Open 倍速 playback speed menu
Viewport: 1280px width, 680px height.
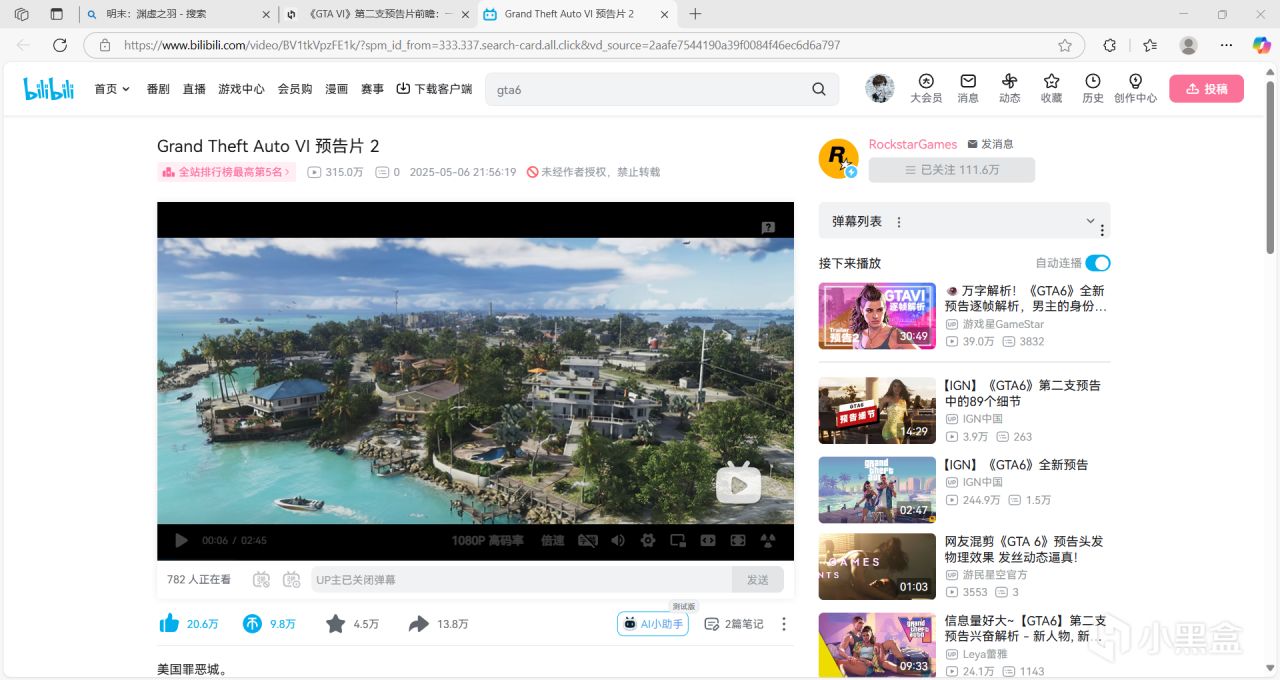[x=553, y=540]
